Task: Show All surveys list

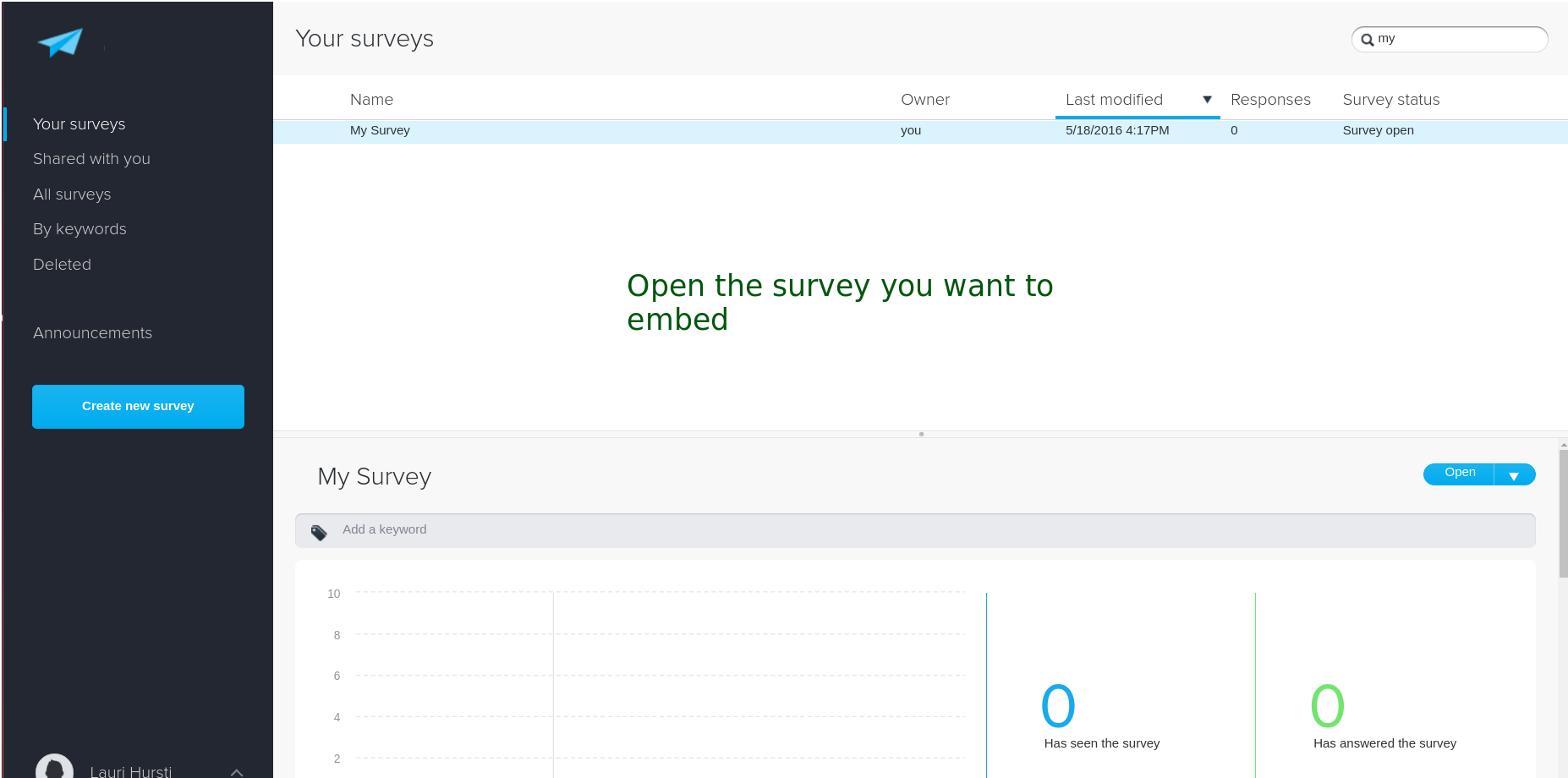Action: pos(72,194)
